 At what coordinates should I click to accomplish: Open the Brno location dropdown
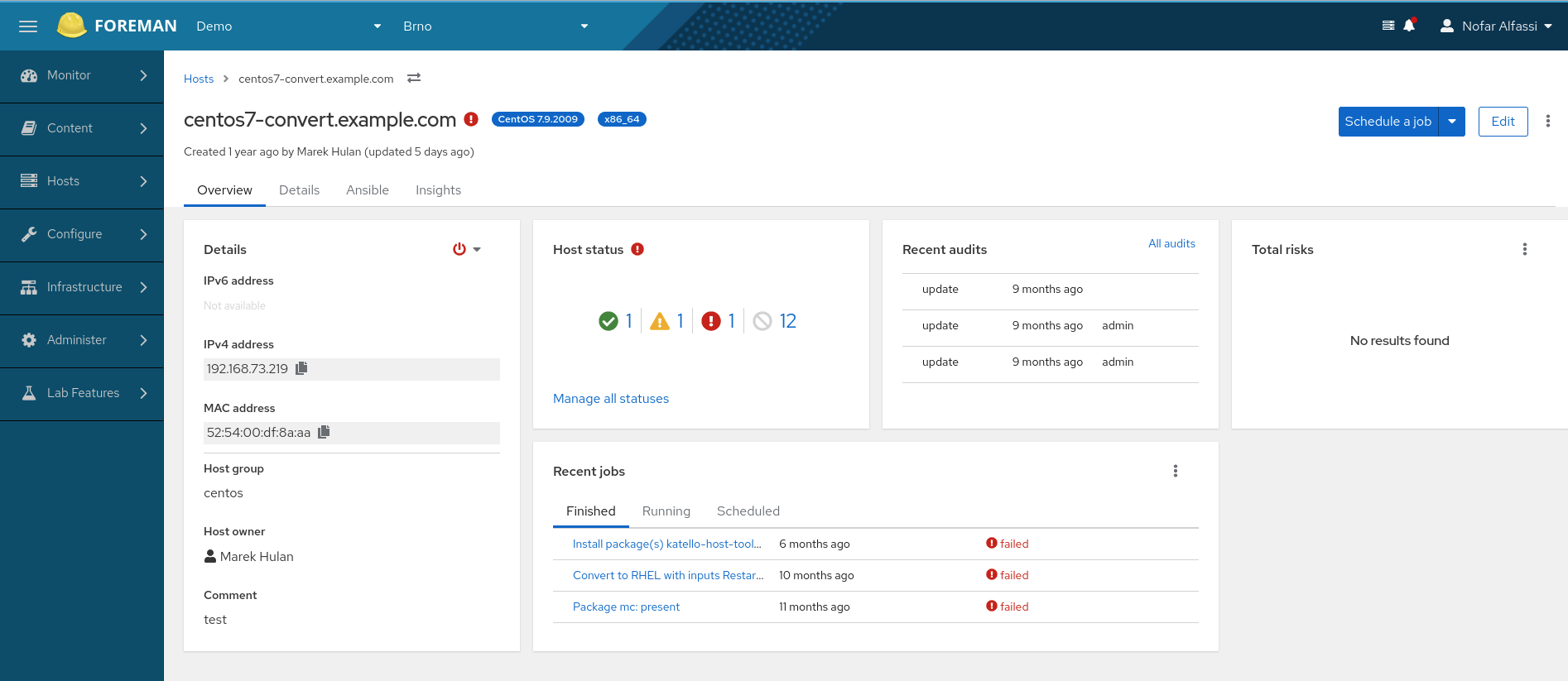tap(496, 26)
